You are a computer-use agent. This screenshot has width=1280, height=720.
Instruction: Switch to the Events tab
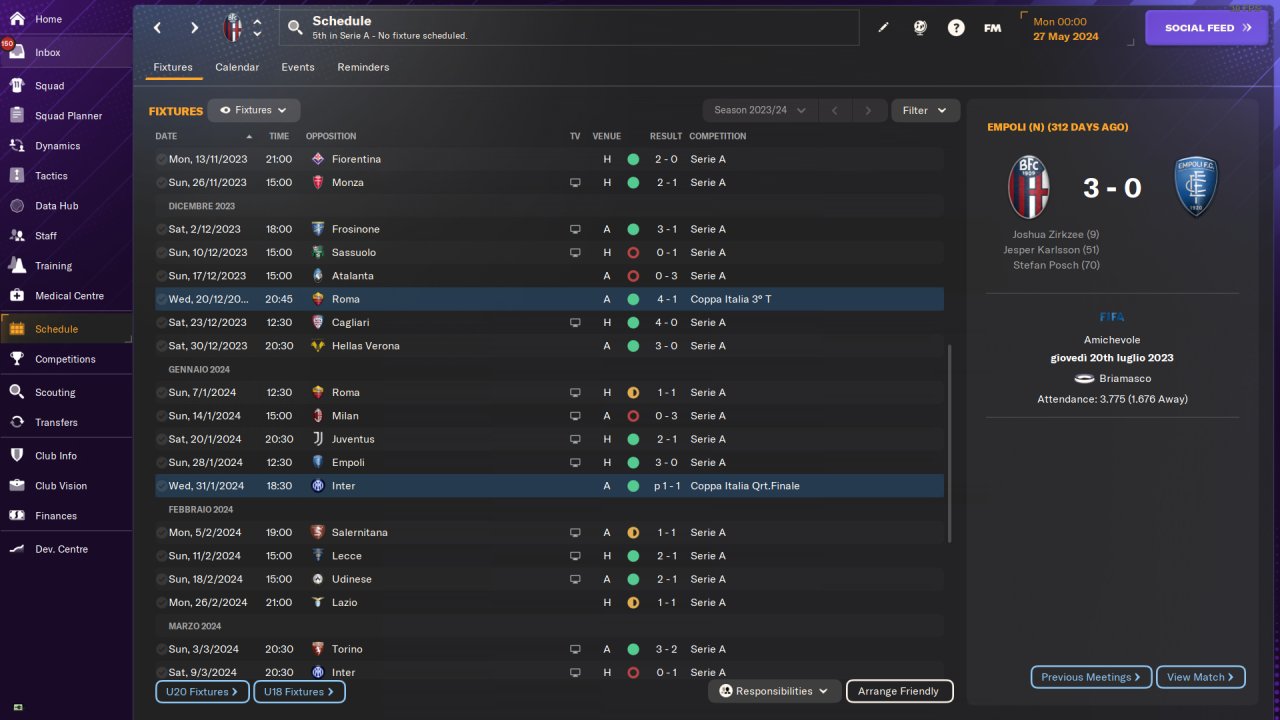(x=298, y=67)
